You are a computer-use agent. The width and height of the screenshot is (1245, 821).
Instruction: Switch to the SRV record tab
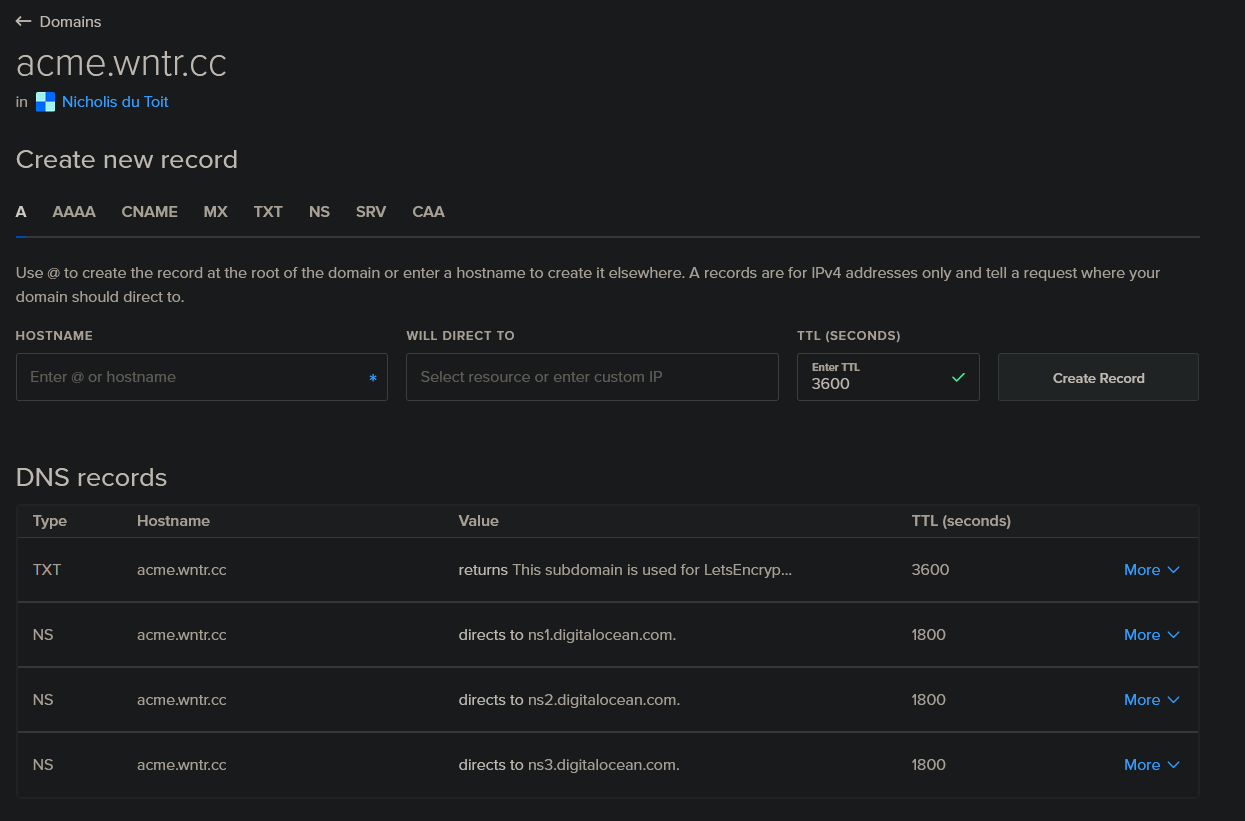click(371, 212)
